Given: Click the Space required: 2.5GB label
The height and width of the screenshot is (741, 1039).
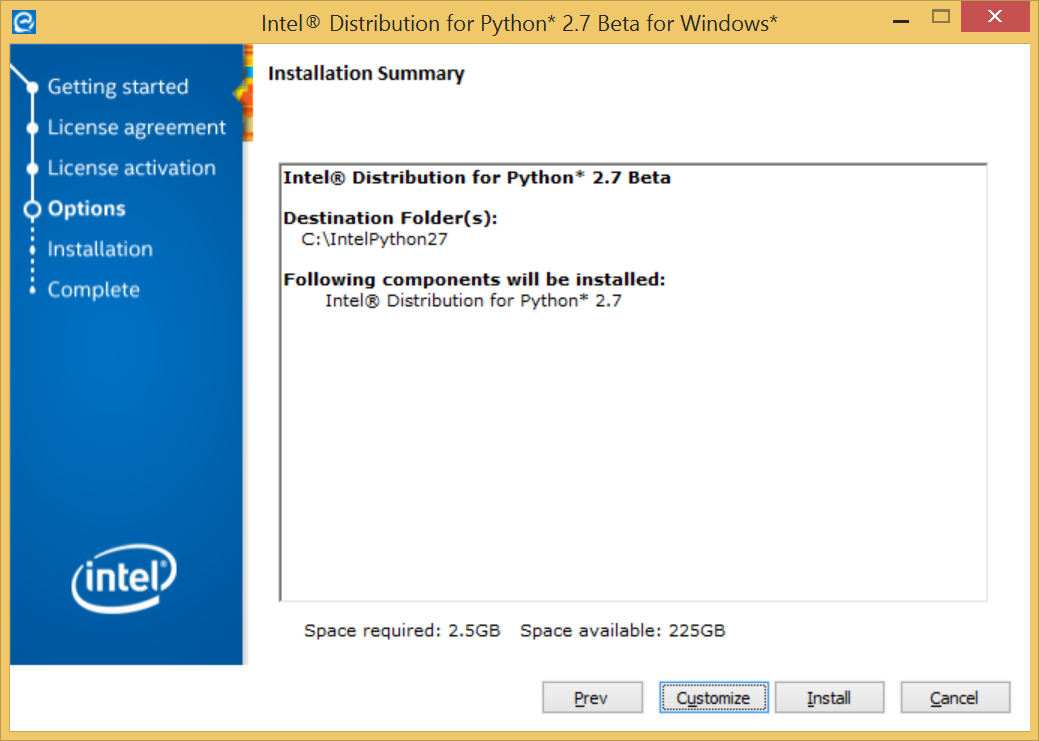Looking at the screenshot, I should tap(402, 631).
